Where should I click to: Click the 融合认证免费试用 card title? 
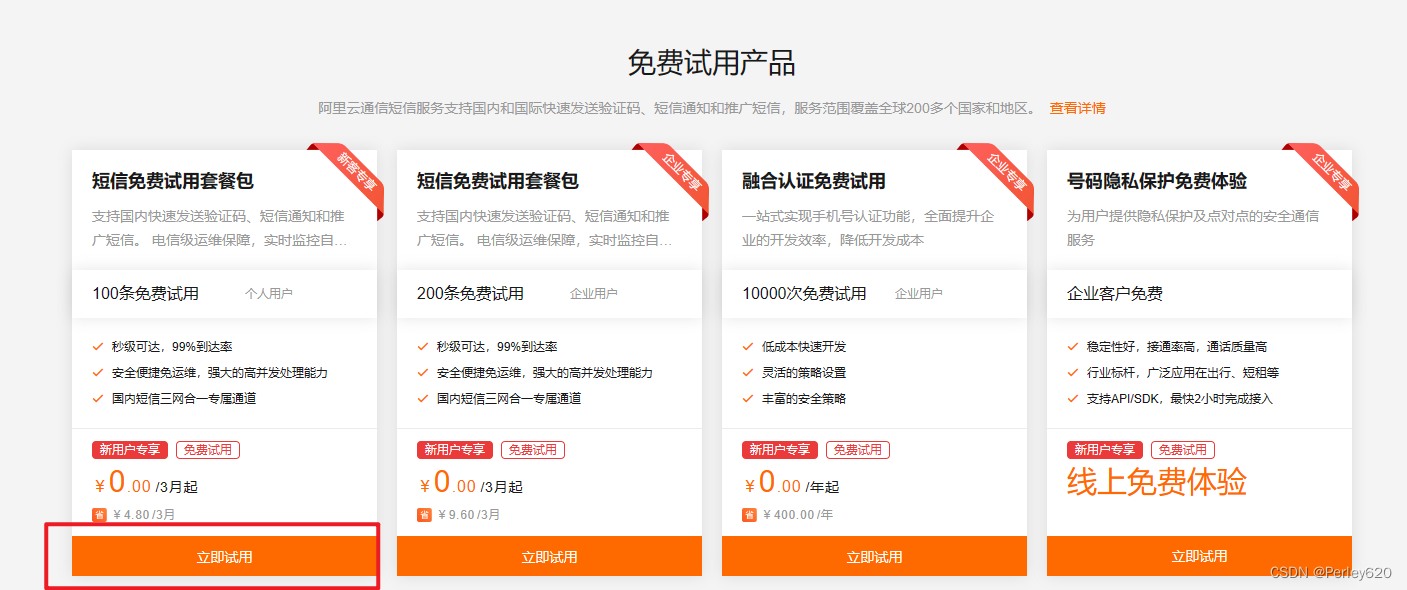[x=813, y=181]
